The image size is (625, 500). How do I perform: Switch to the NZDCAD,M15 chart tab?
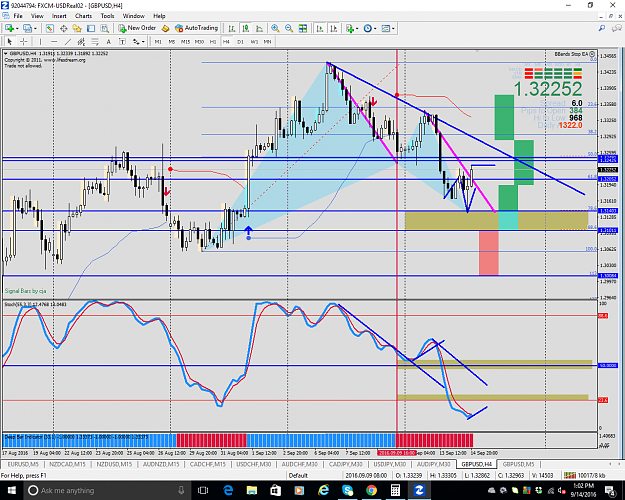click(x=67, y=464)
